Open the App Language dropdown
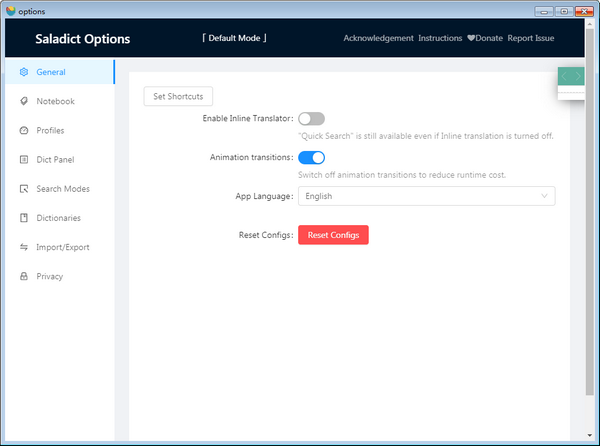 point(426,196)
